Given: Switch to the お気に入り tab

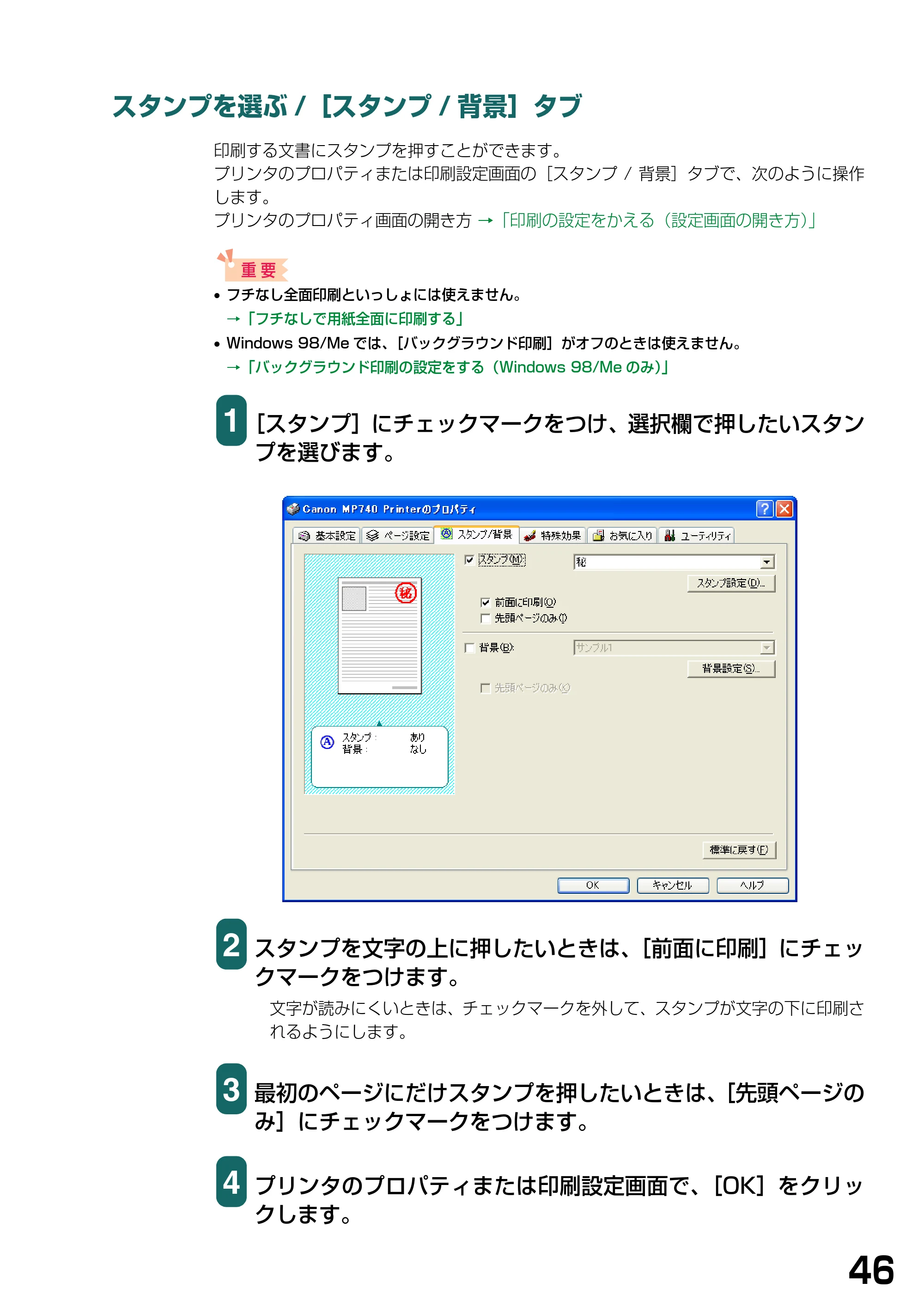Looking at the screenshot, I should (622, 535).
